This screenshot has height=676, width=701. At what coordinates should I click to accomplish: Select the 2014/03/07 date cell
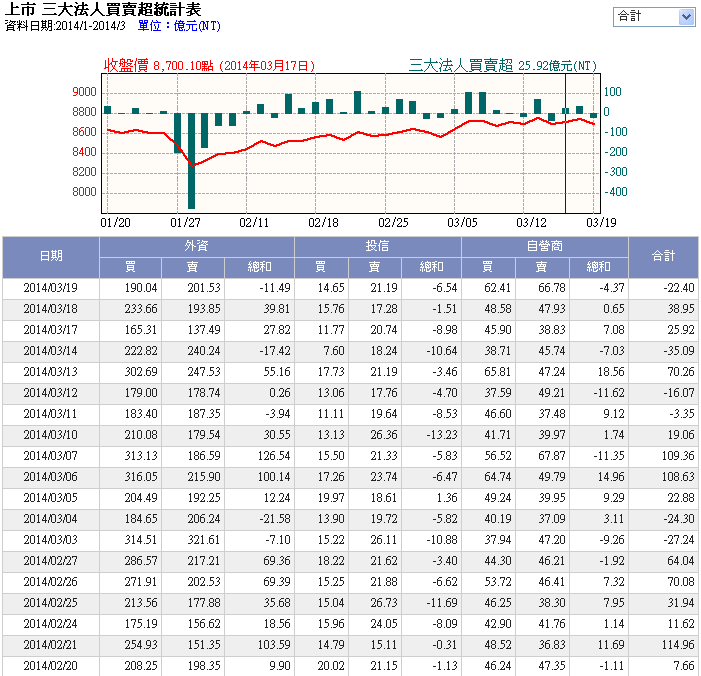(x=51, y=456)
